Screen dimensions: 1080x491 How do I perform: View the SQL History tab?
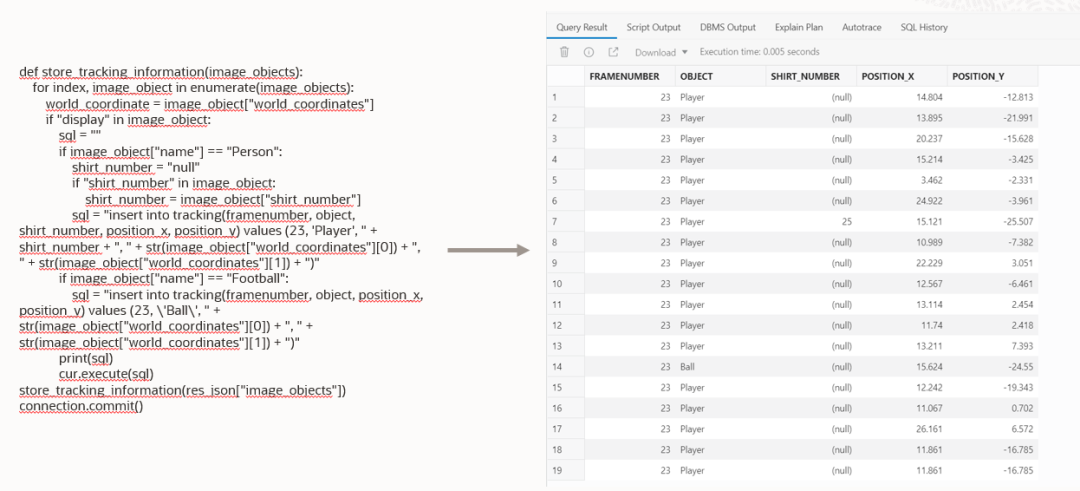(924, 27)
